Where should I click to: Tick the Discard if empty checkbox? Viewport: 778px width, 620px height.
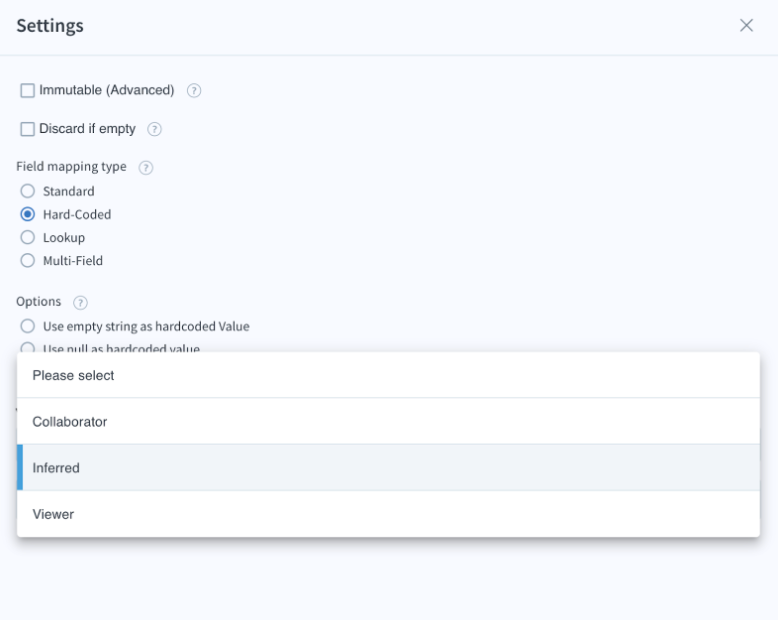pos(27,129)
